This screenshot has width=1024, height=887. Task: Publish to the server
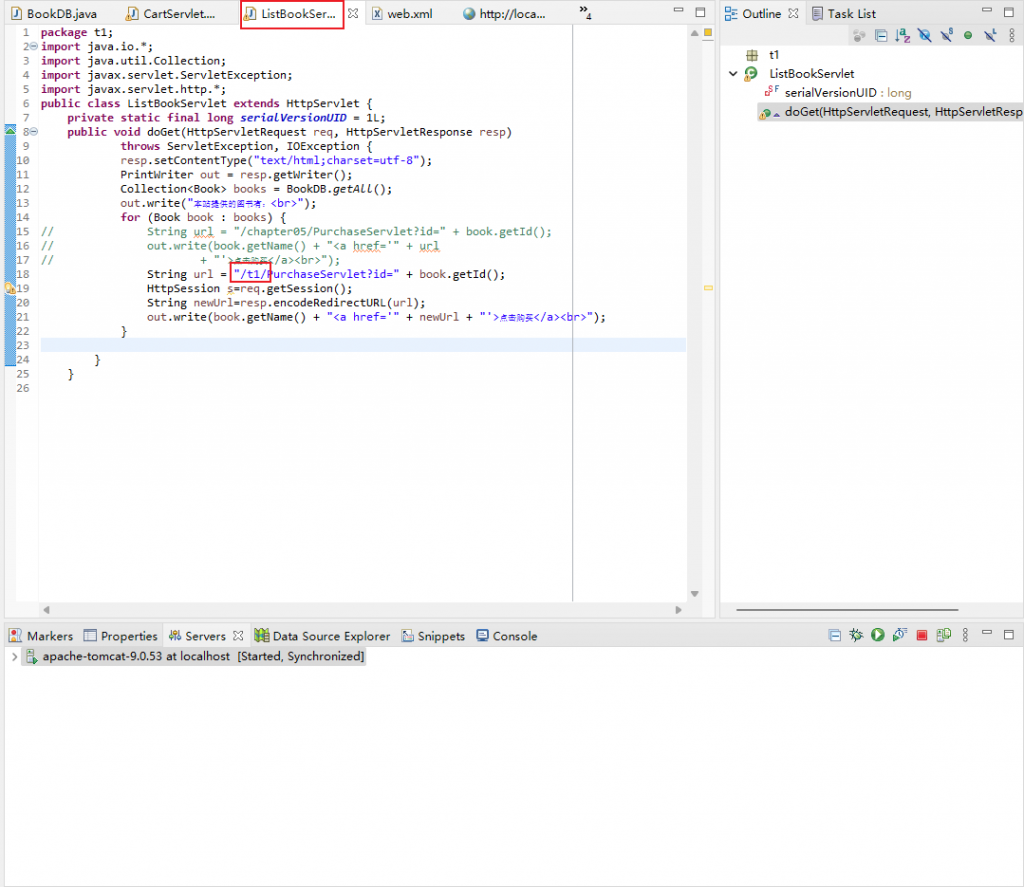(x=944, y=636)
